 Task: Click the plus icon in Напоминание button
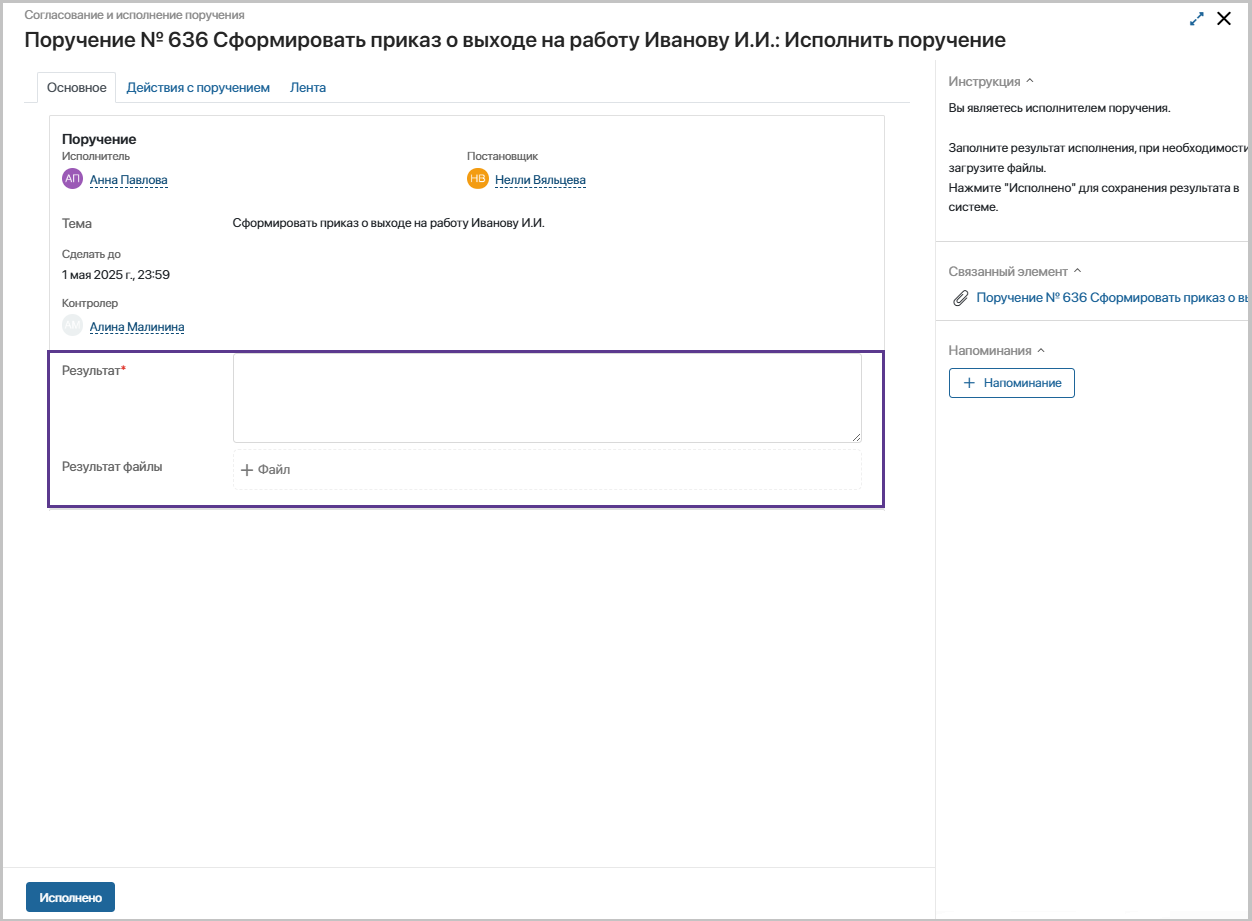pyautogui.click(x=968, y=383)
